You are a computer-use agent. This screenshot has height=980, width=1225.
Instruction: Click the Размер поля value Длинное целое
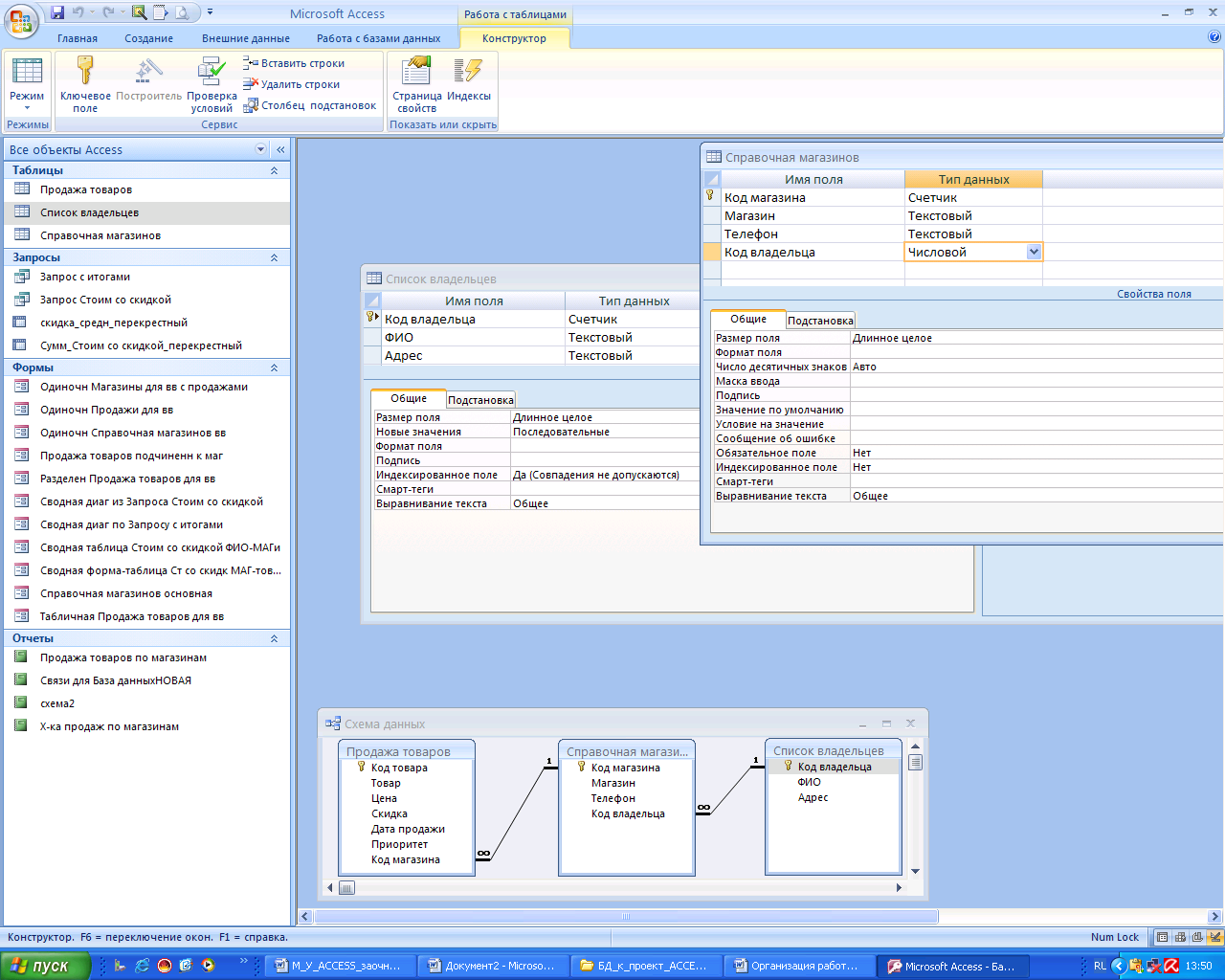coord(1036,338)
